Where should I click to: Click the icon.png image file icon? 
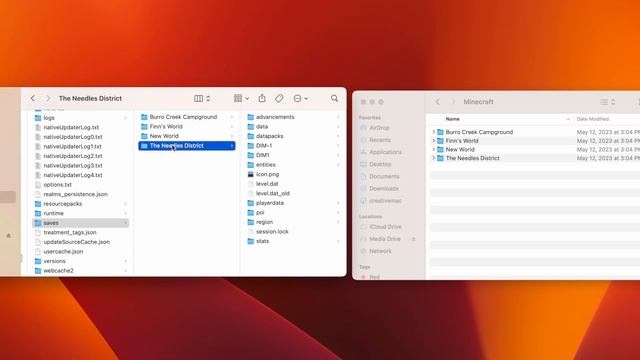(x=251, y=174)
